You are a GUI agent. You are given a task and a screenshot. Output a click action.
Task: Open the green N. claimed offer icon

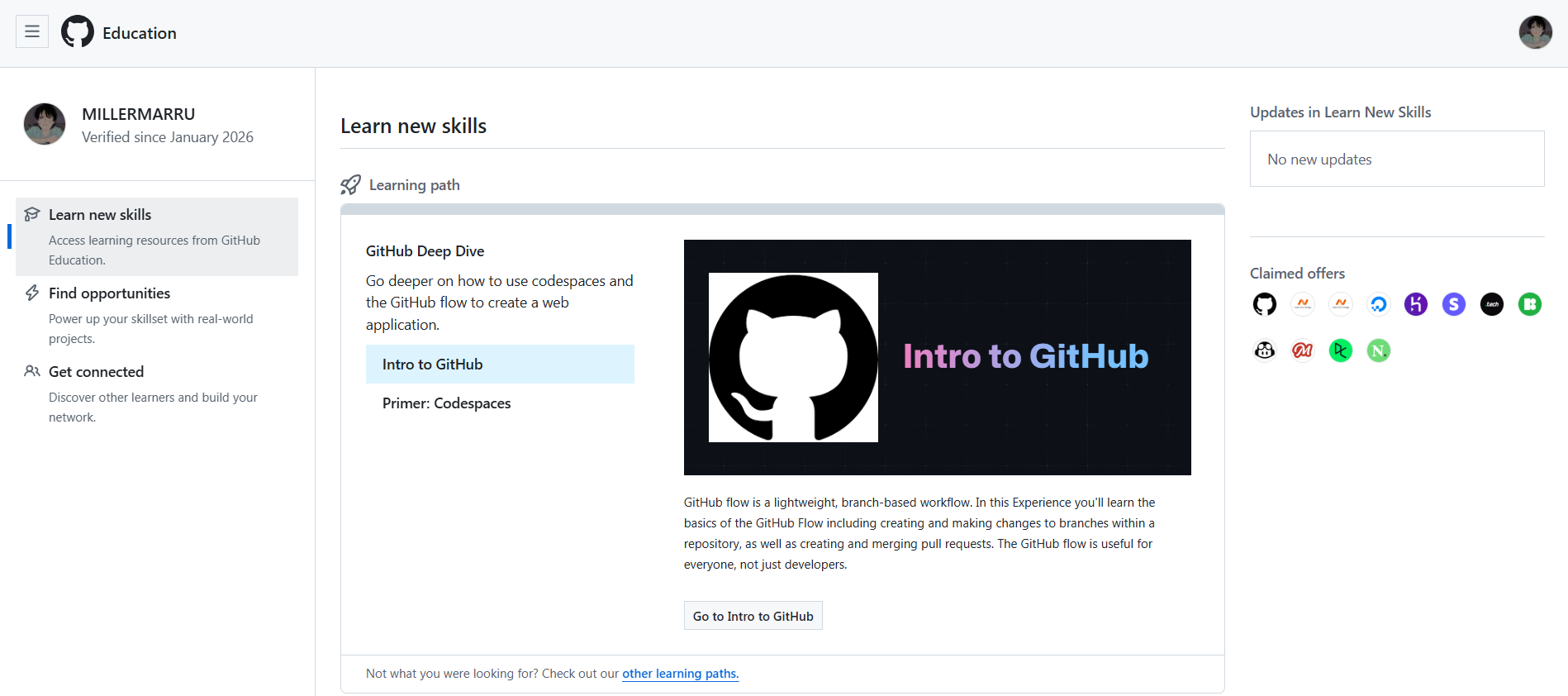[x=1378, y=350]
